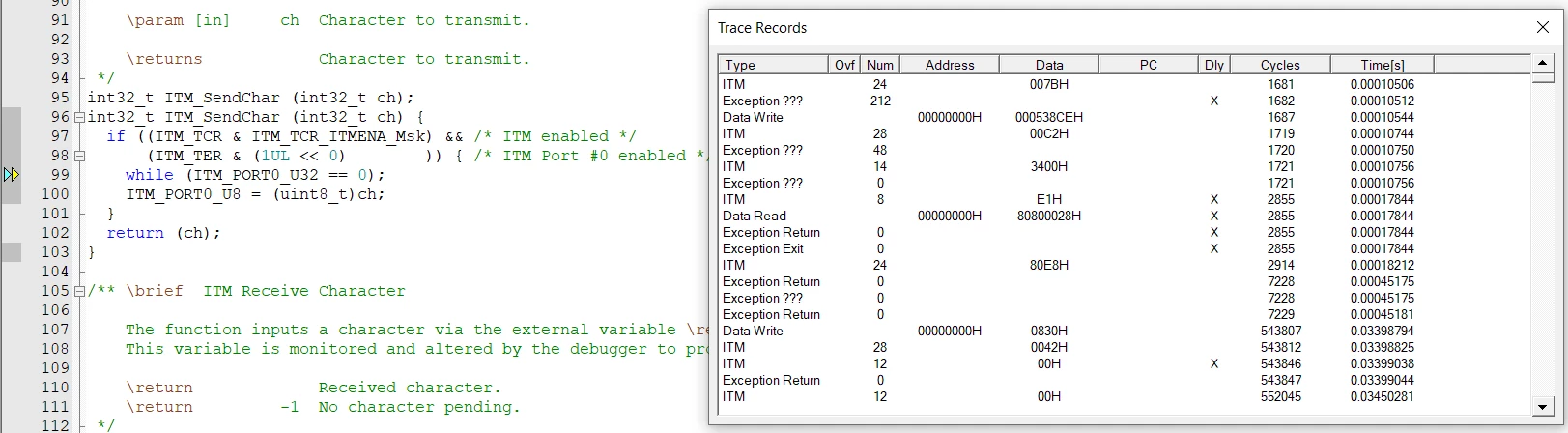Click the Time[s] column header
The height and width of the screenshot is (433, 1568).
1383,65
